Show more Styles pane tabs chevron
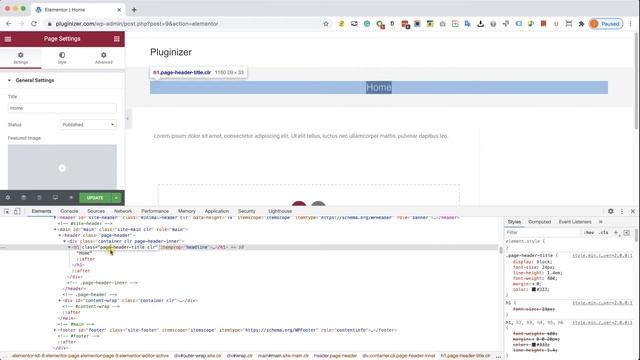 click(600, 222)
